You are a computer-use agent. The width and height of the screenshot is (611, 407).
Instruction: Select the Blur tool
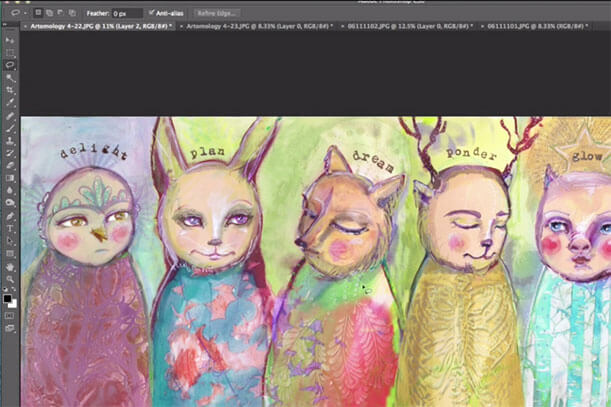tap(10, 191)
